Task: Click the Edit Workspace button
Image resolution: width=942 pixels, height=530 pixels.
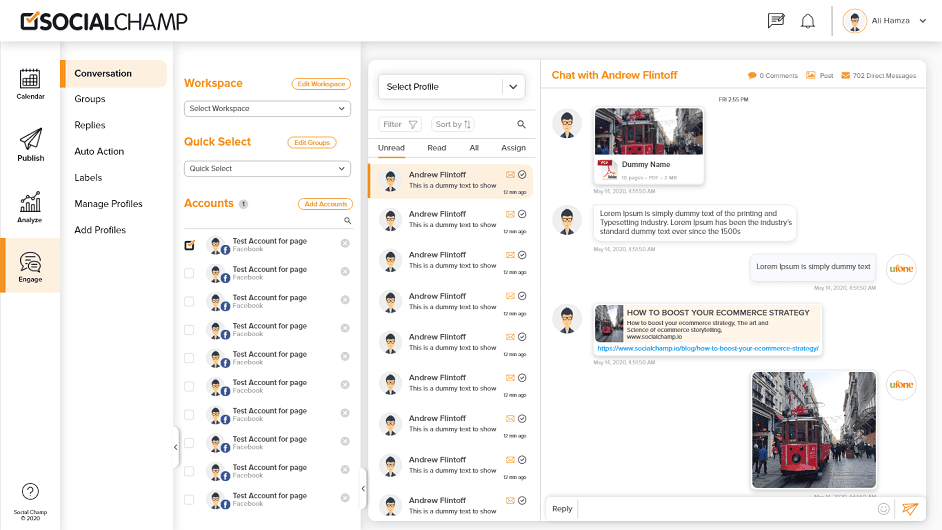Action: point(321,84)
